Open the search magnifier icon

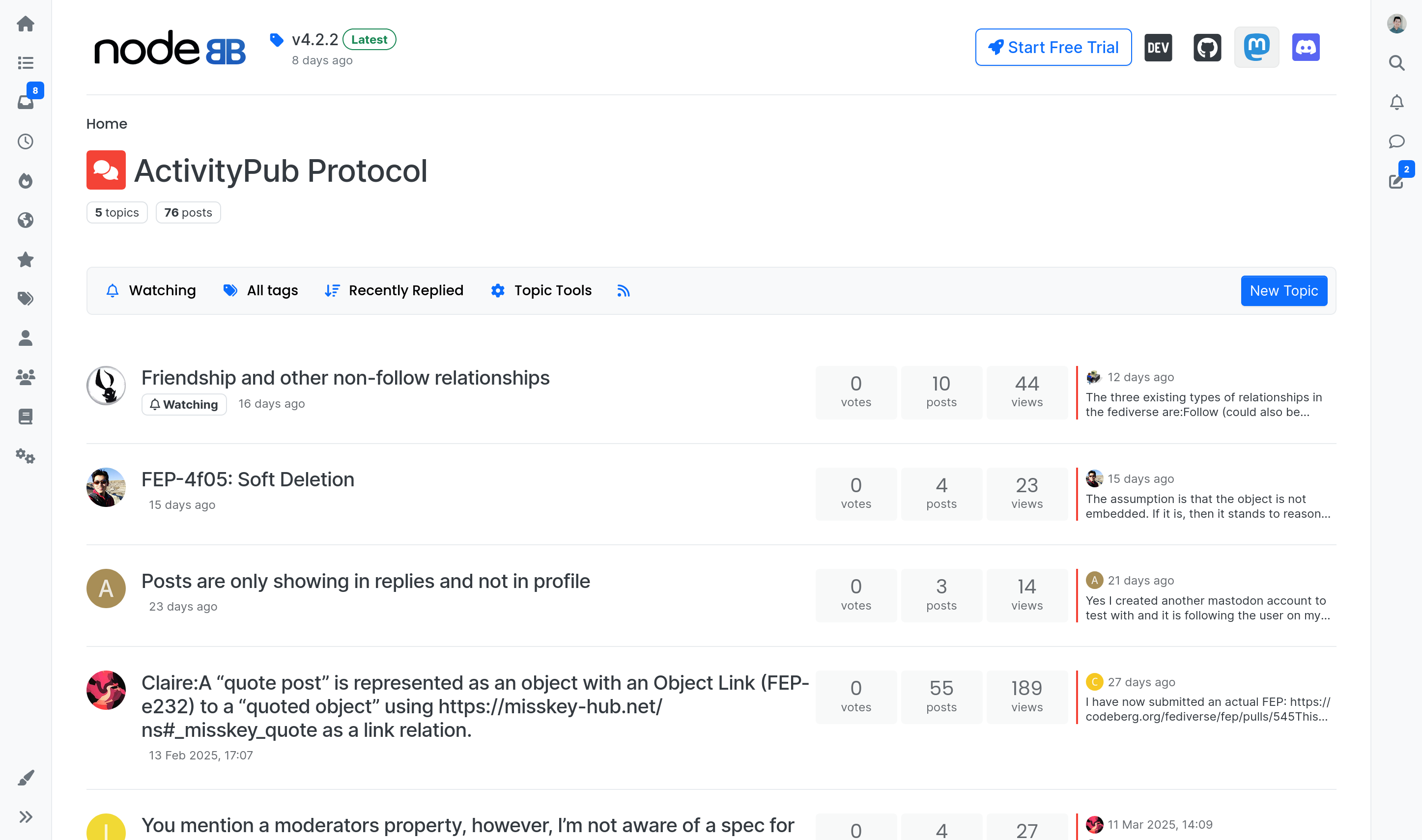(x=1396, y=63)
